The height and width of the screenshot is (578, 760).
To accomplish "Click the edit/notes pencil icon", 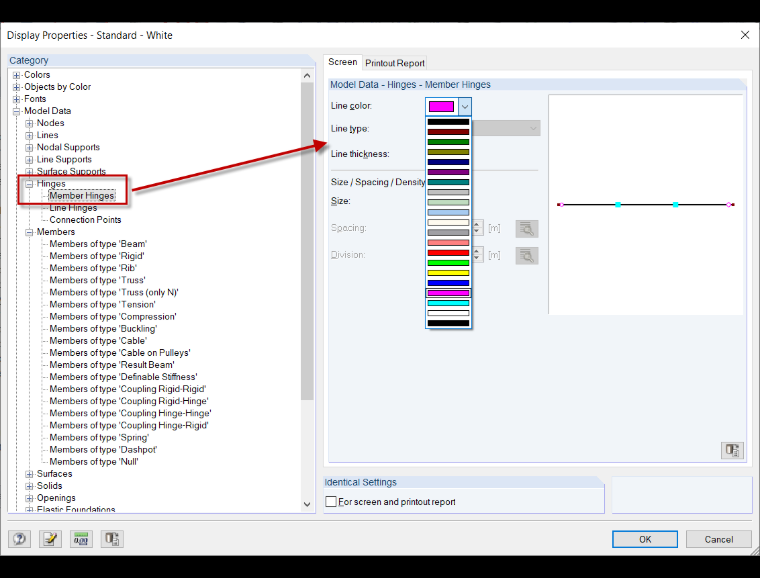I will pyautogui.click(x=50, y=539).
